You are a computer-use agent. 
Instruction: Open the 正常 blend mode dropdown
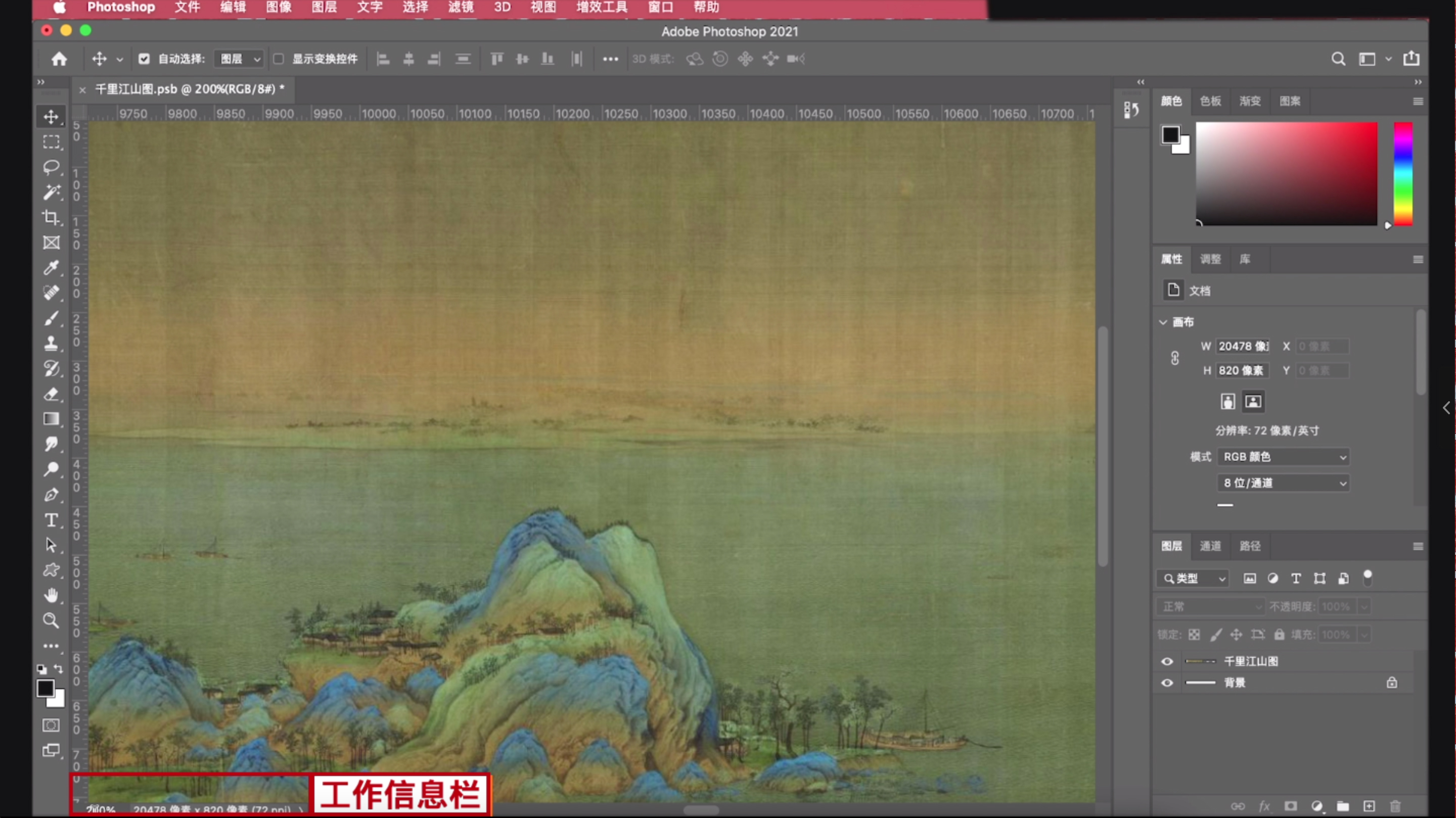(x=1210, y=606)
